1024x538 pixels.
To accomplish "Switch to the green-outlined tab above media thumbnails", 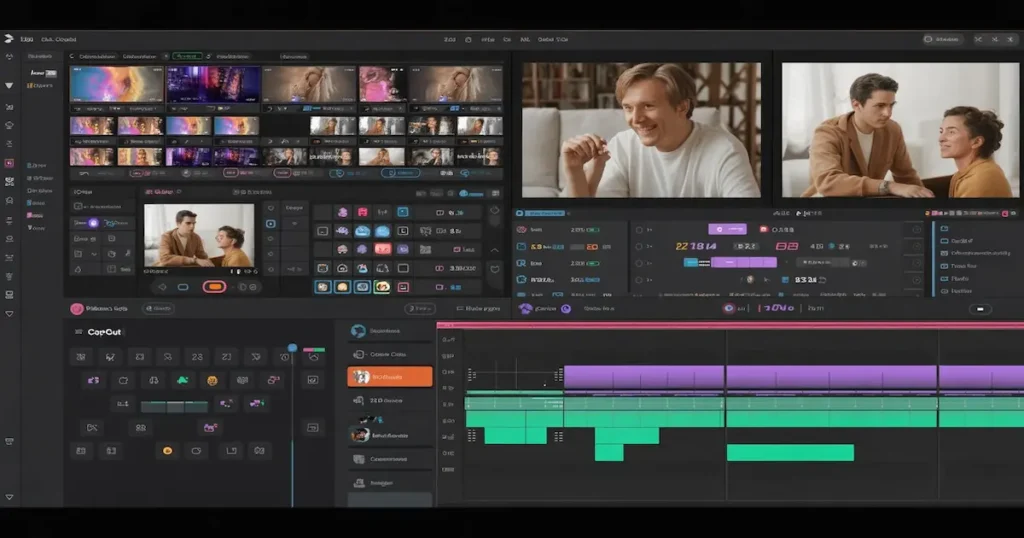I will click(x=187, y=57).
